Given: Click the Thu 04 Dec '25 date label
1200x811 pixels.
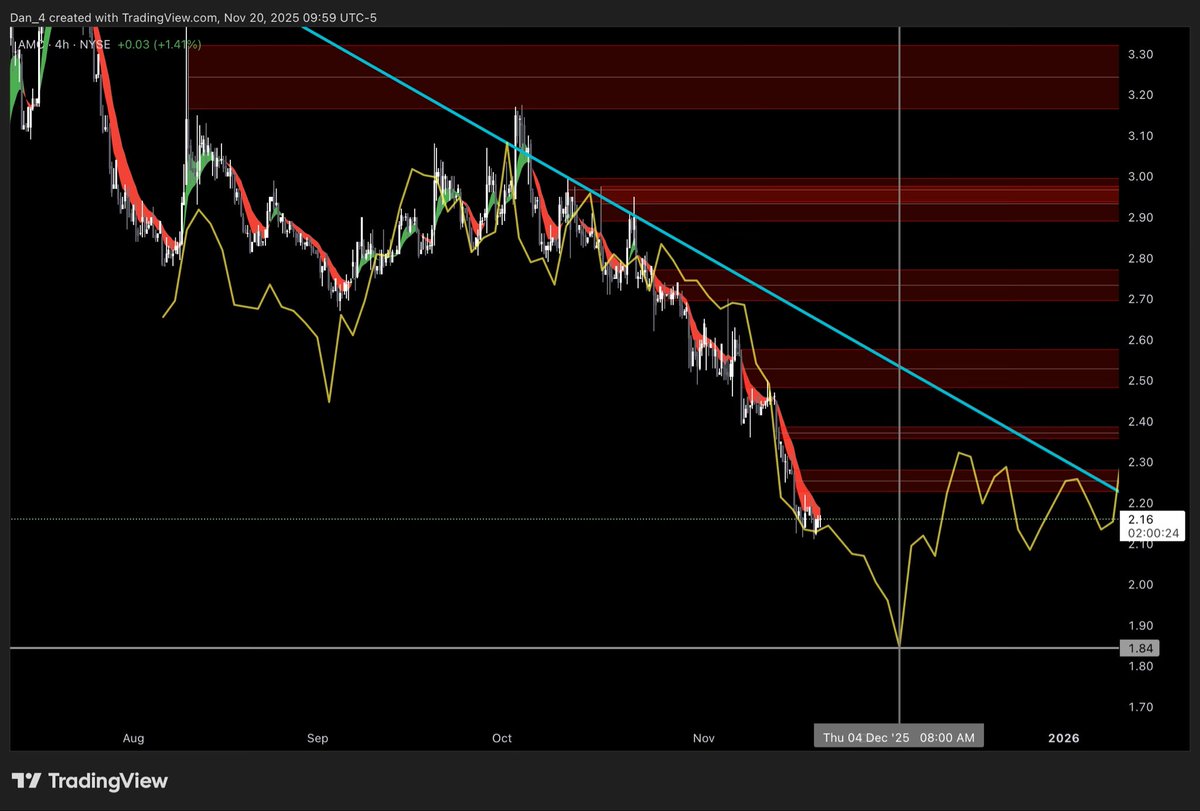Looking at the screenshot, I should 899,738.
